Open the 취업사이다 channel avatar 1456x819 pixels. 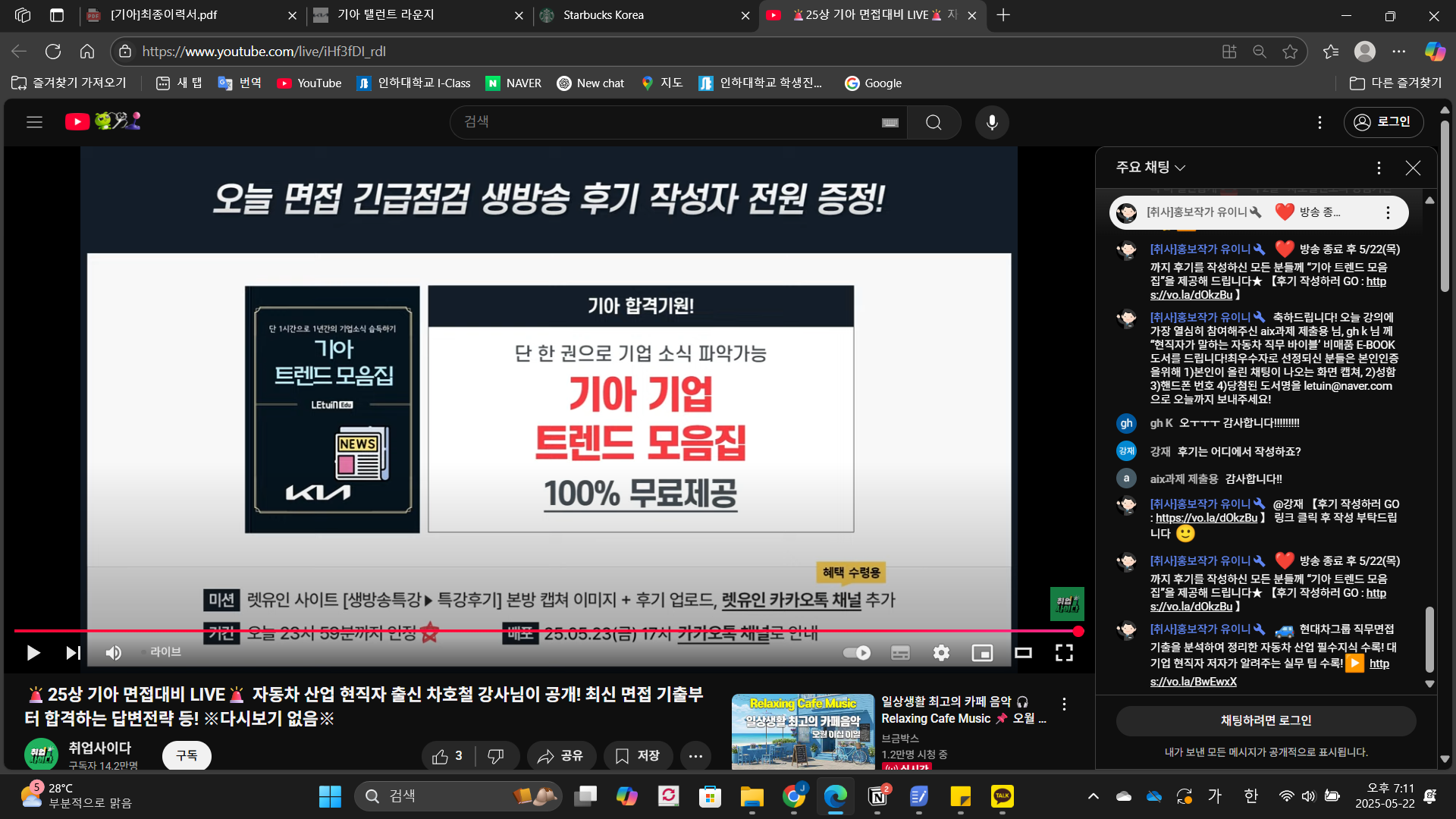pos(41,755)
